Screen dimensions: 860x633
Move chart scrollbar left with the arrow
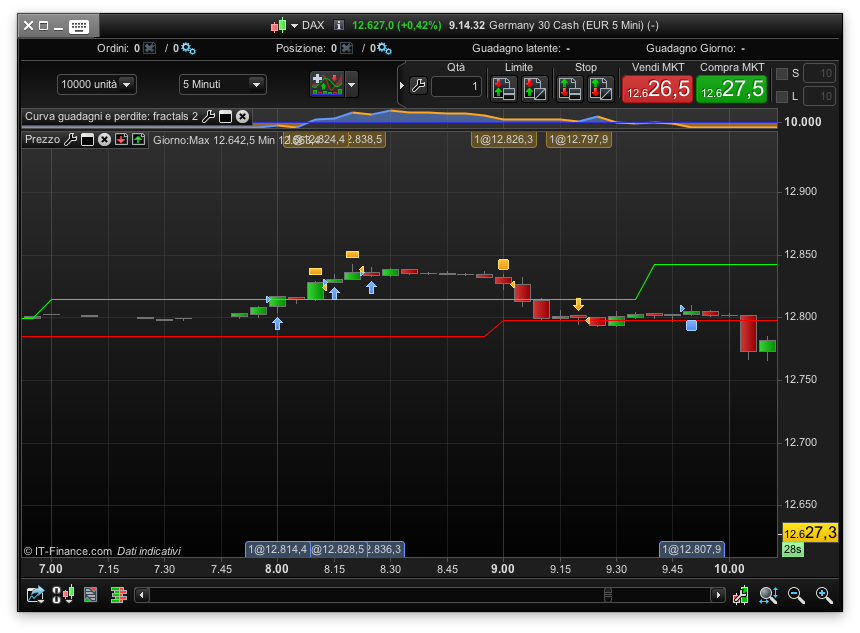[142, 595]
